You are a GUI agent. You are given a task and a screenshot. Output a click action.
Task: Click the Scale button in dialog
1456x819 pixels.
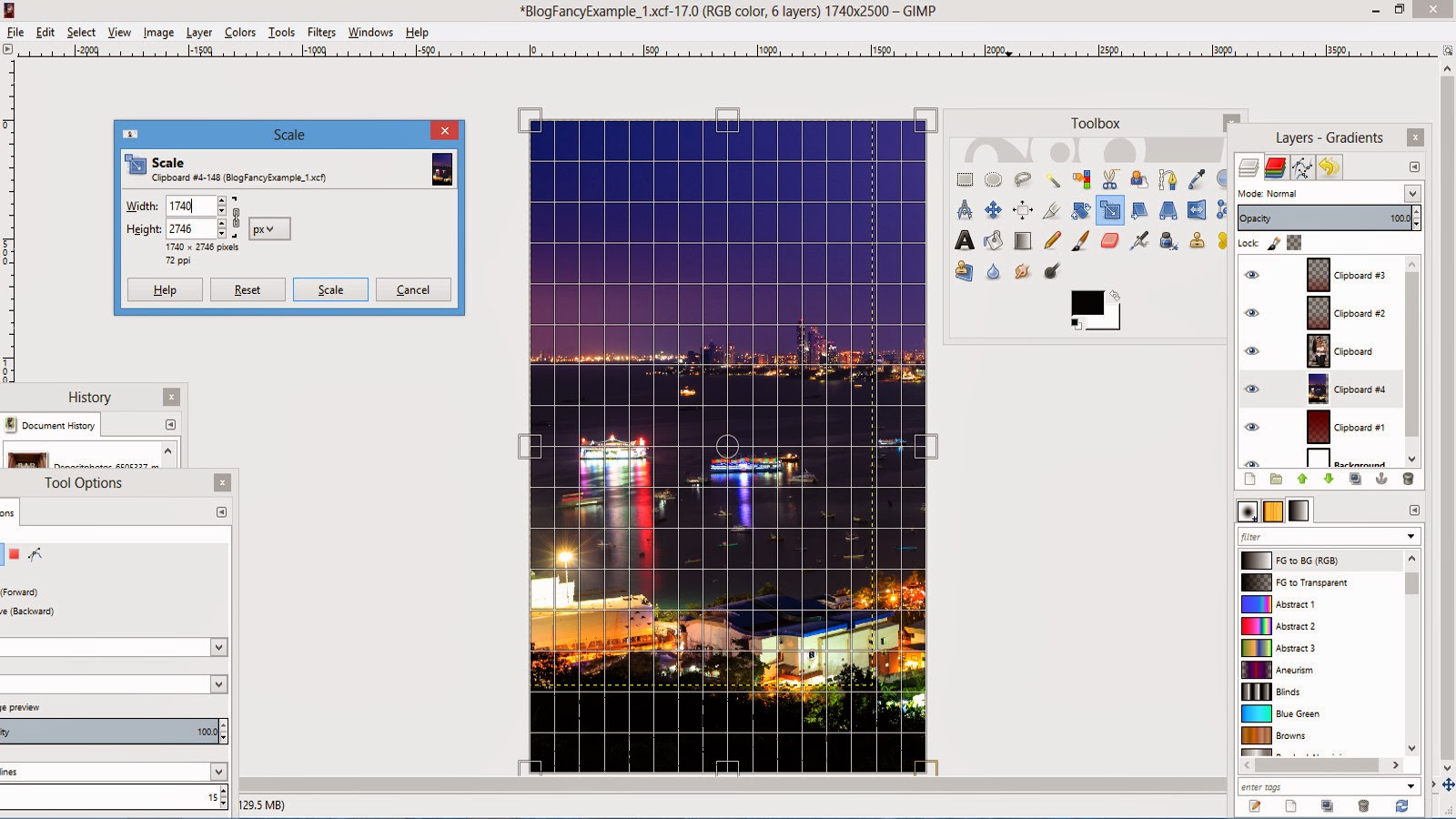coord(330,289)
